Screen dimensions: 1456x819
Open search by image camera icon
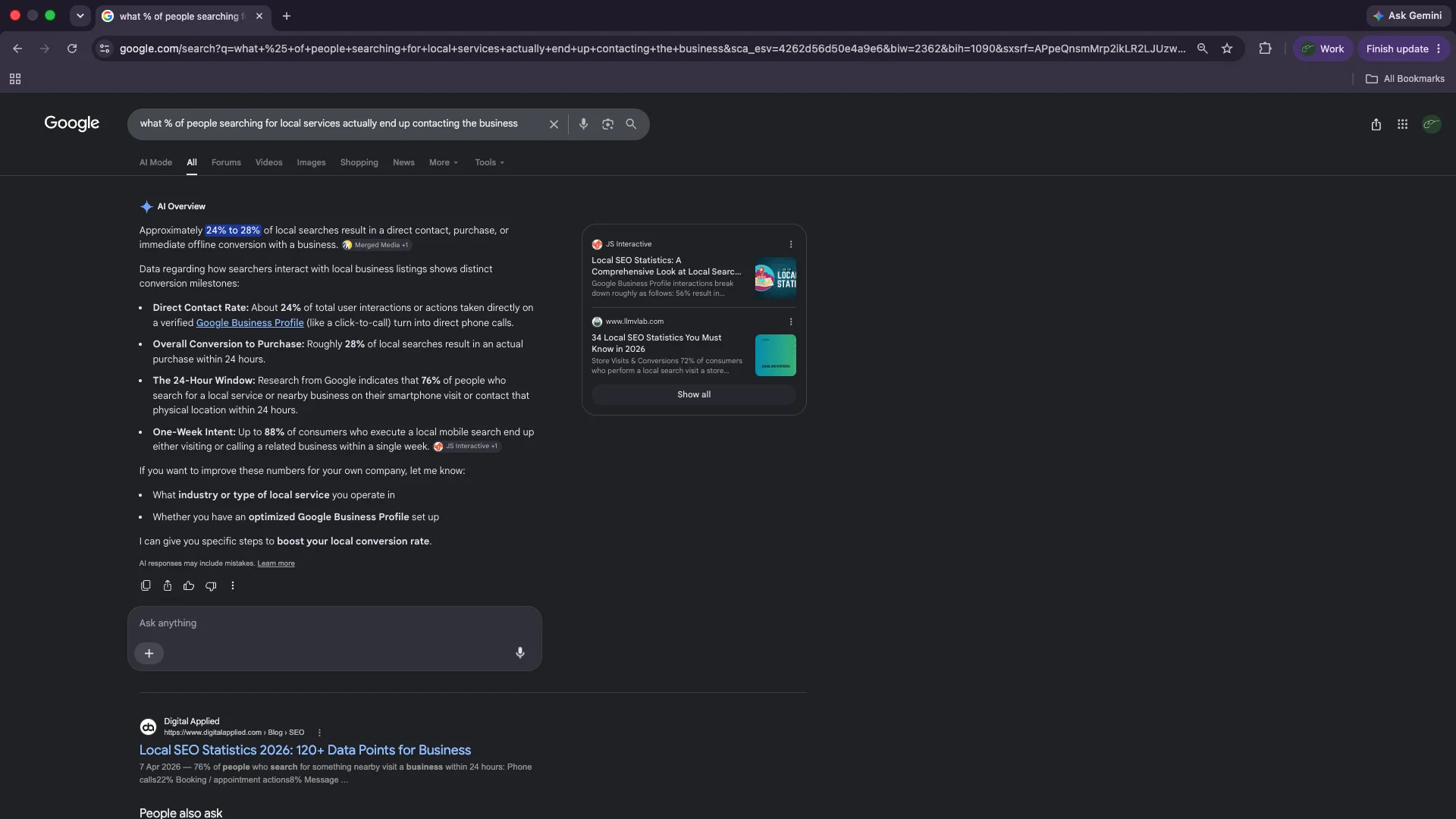(607, 124)
